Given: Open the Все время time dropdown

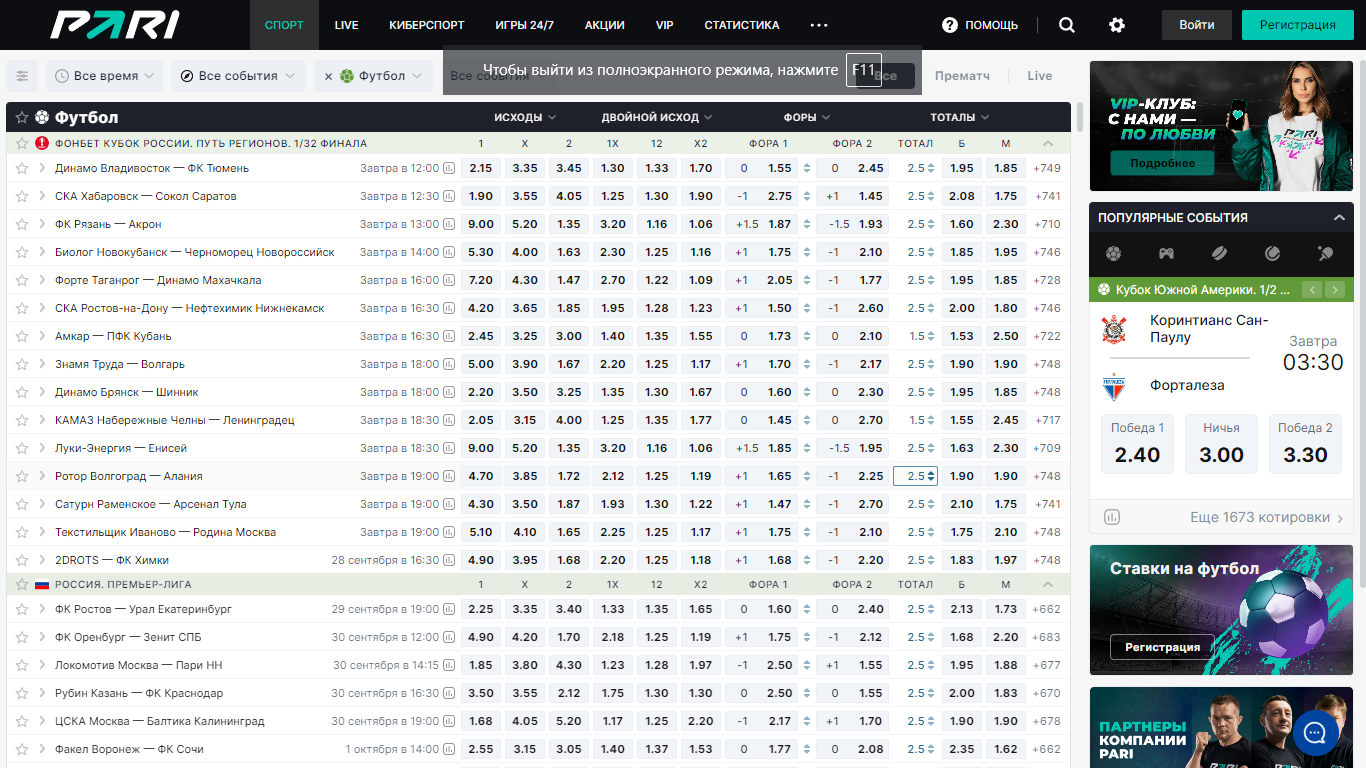Looking at the screenshot, I should coord(105,76).
